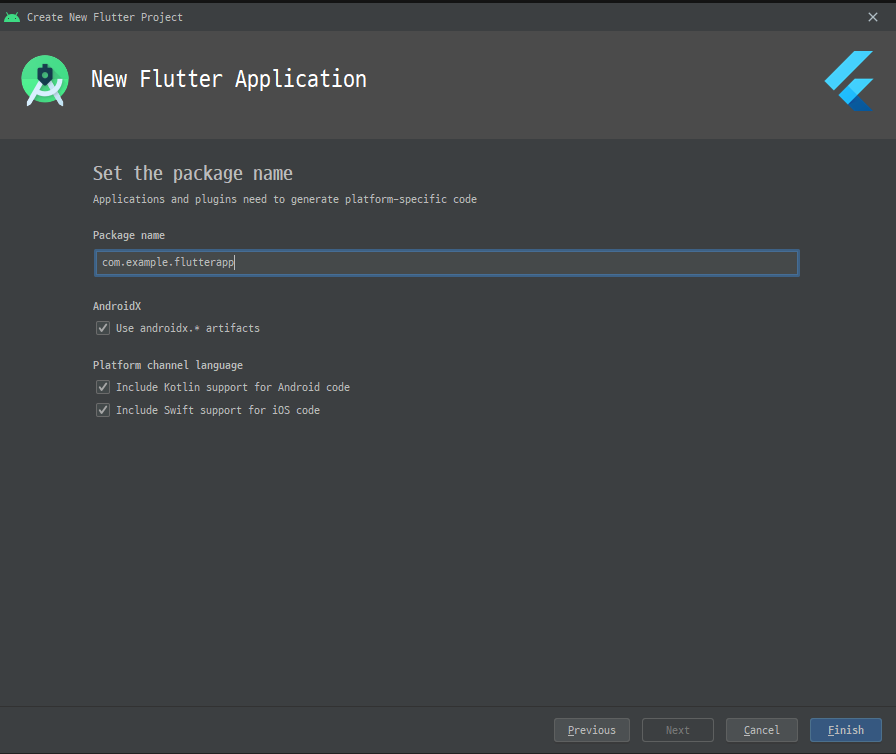Close the Create New Flutter Project dialog
The image size is (896, 754).
(x=873, y=17)
